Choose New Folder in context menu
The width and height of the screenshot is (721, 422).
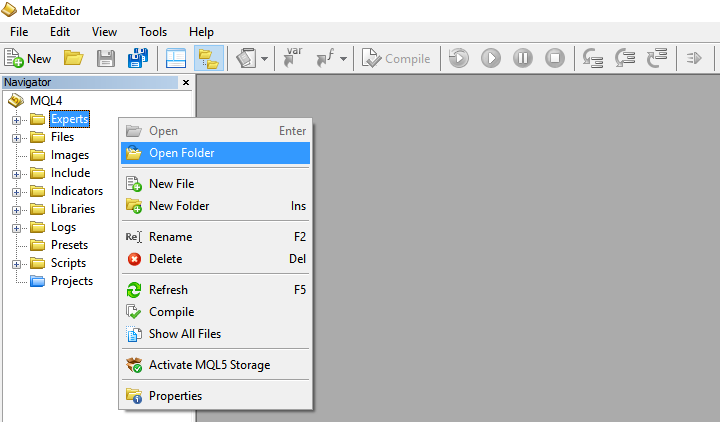point(215,206)
